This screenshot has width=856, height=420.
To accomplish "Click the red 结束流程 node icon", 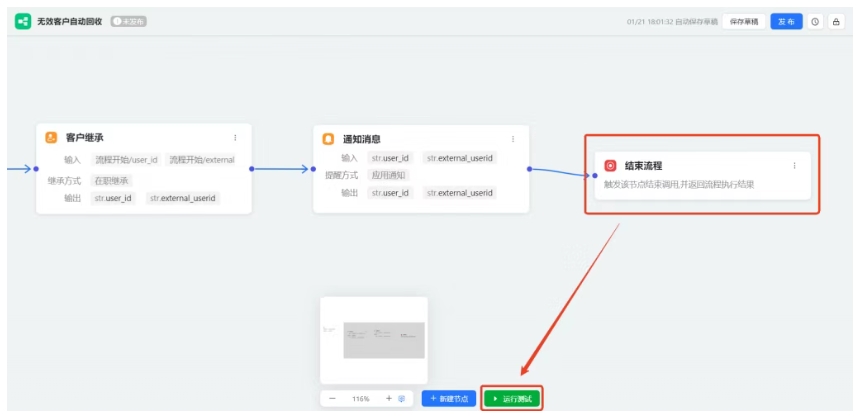I will (x=610, y=166).
